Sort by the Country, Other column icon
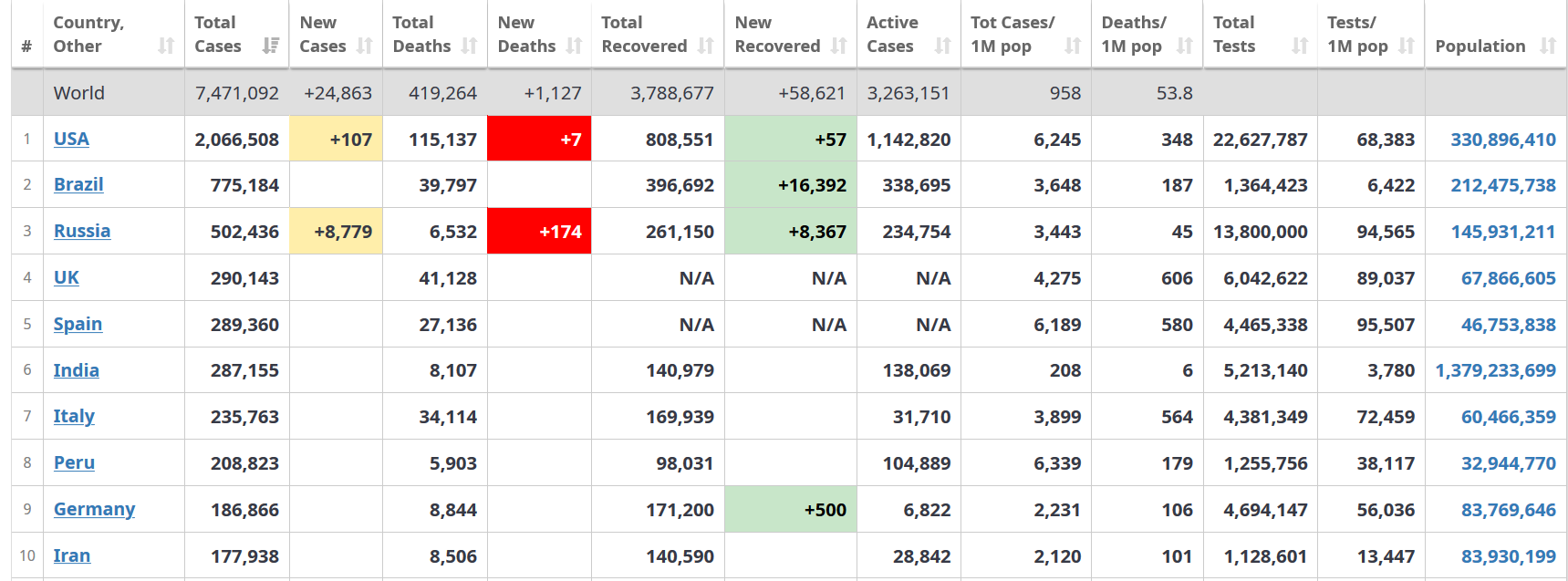This screenshot has height=581, width=1568. coord(166,46)
